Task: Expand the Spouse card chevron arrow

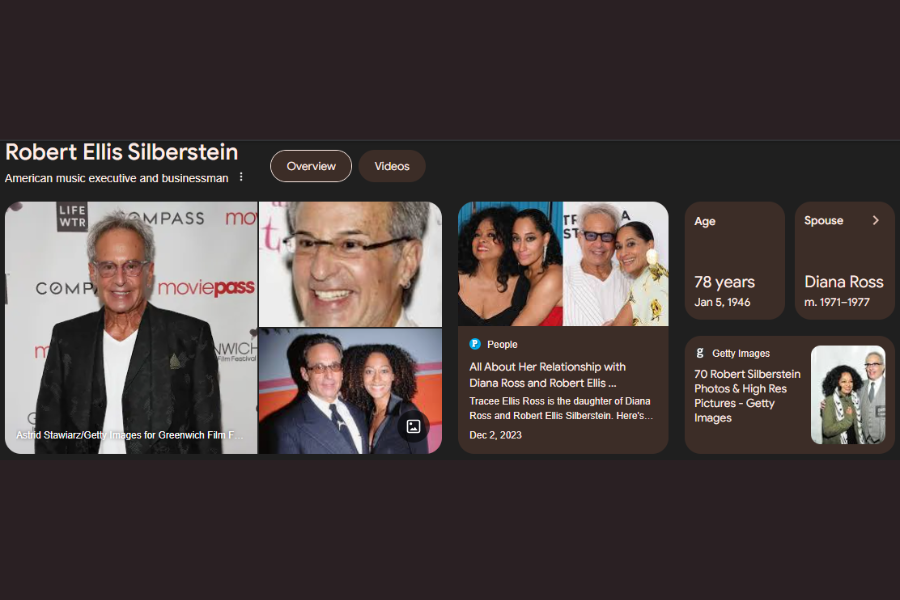Action: [875, 220]
